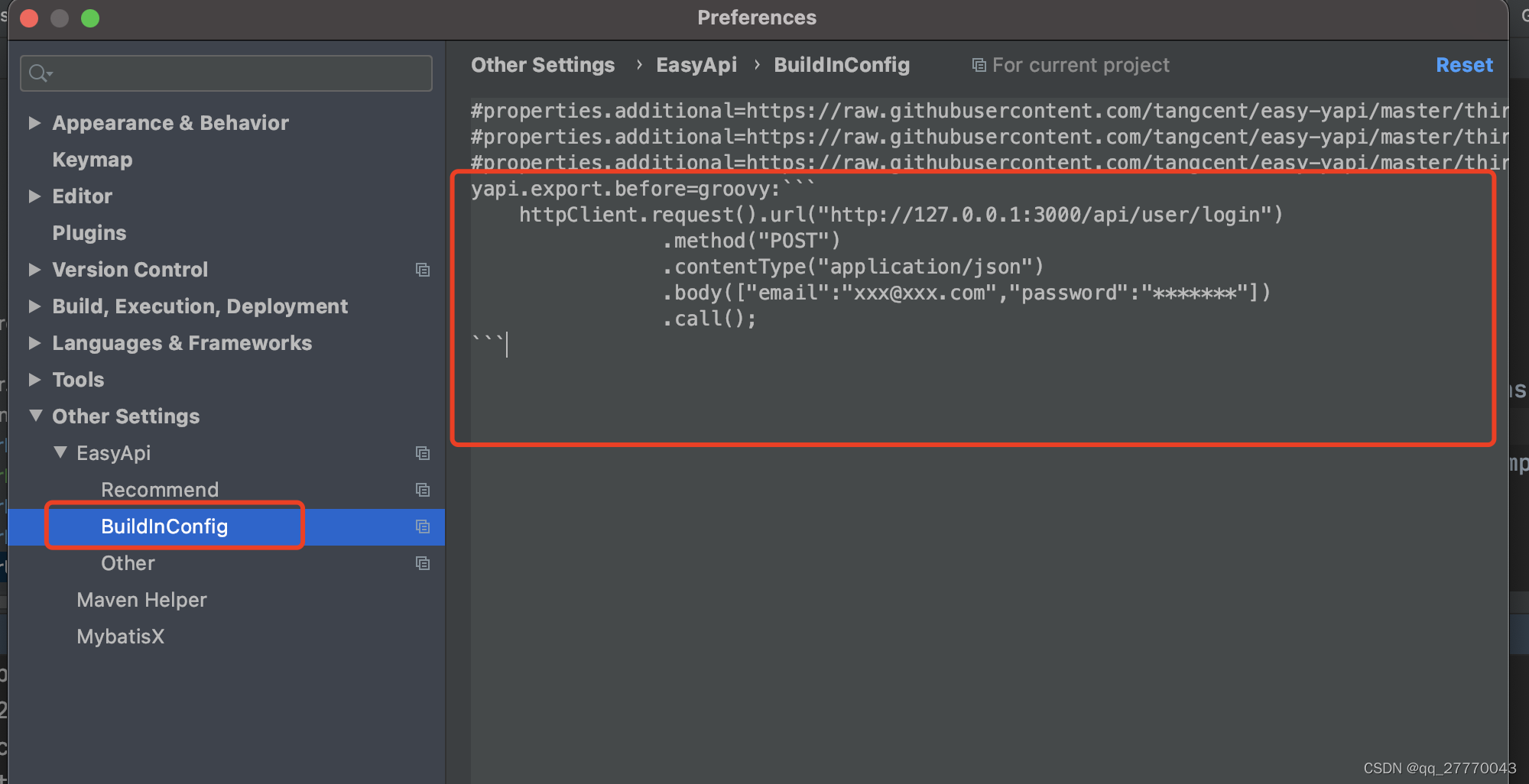Expand the Languages & Frameworks section
Viewport: 1529px width, 784px height.
(x=34, y=343)
